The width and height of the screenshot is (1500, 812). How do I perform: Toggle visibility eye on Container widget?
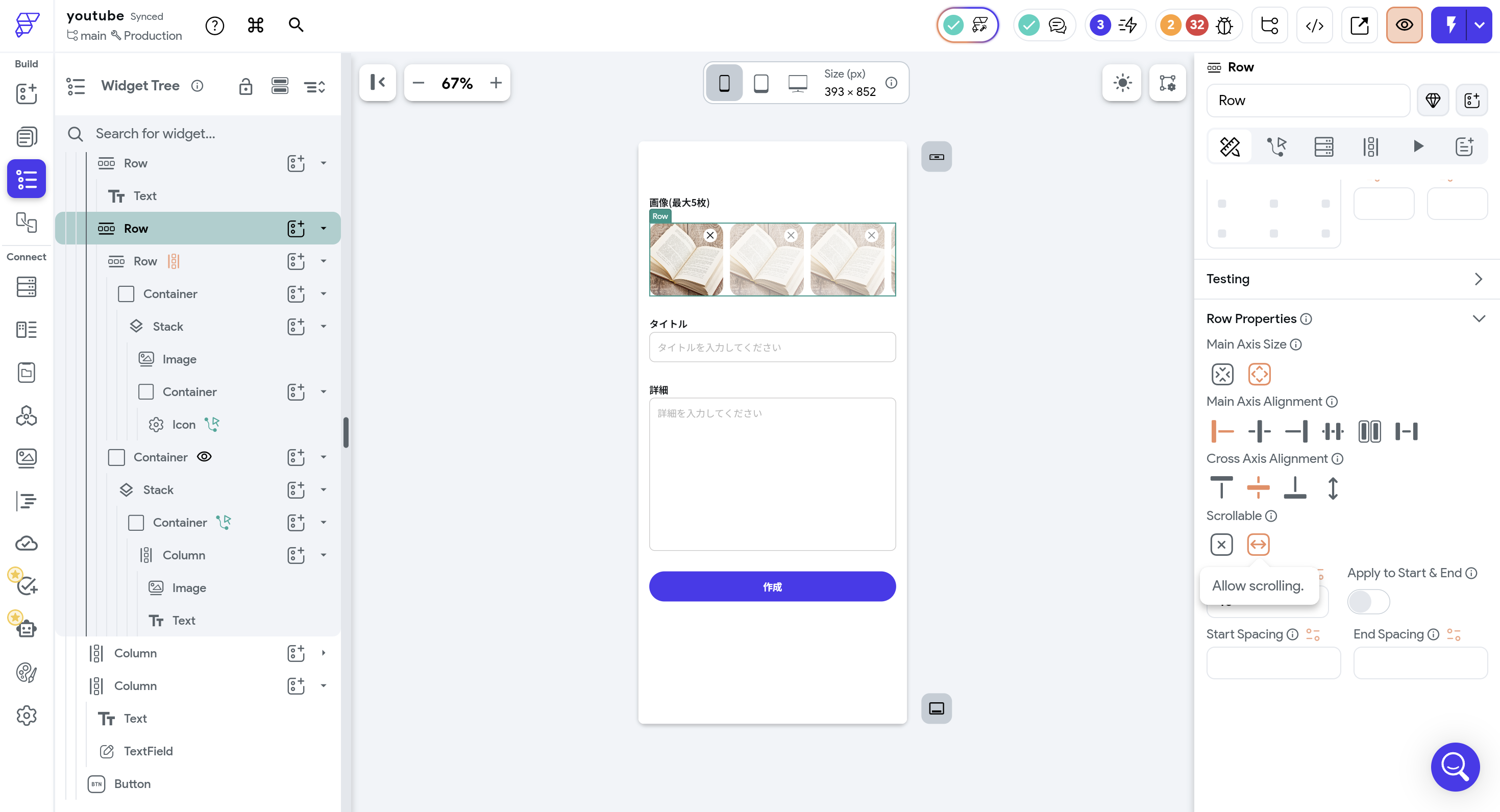204,457
